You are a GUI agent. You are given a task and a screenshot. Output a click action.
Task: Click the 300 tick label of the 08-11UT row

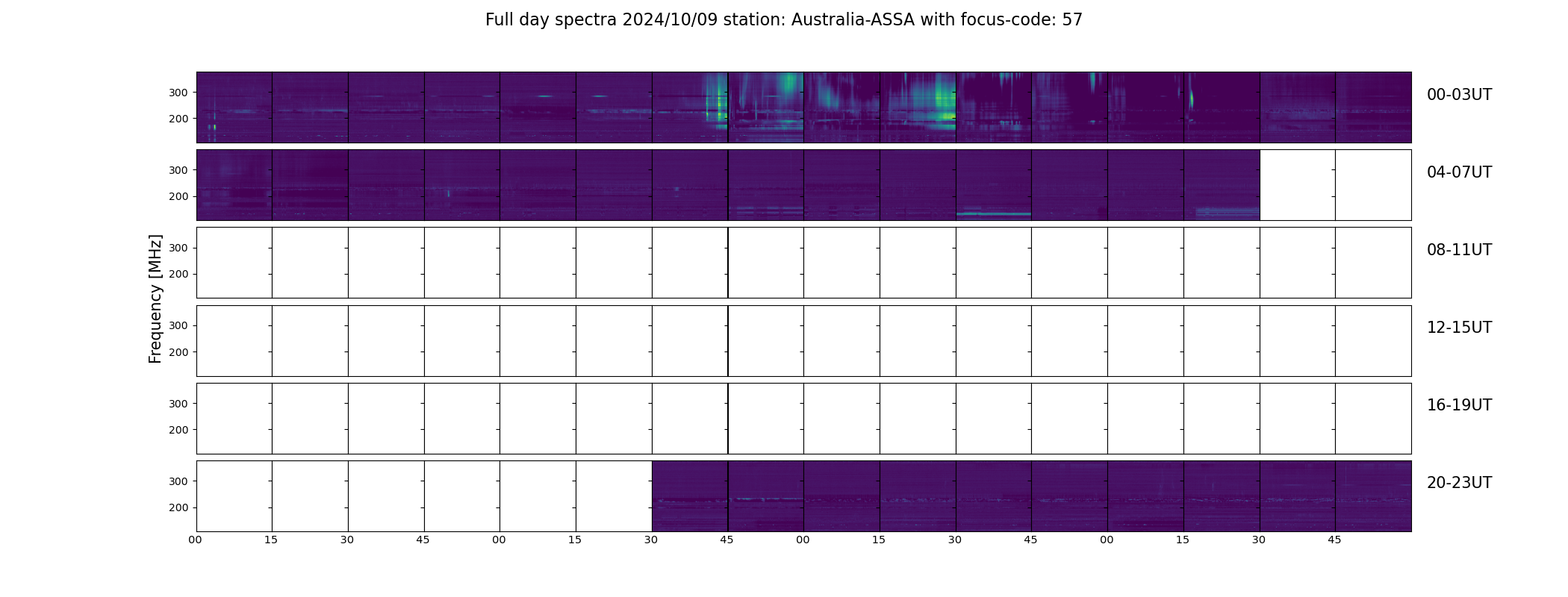click(178, 248)
